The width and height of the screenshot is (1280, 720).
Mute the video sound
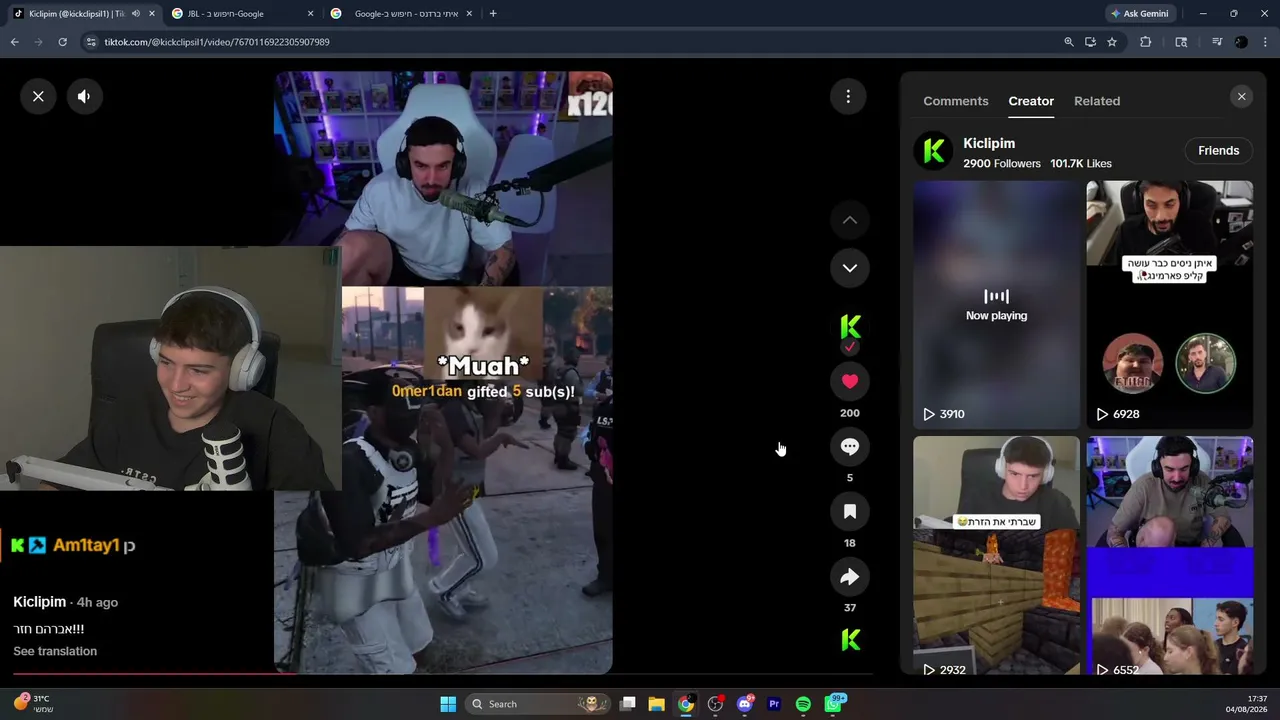pos(84,96)
